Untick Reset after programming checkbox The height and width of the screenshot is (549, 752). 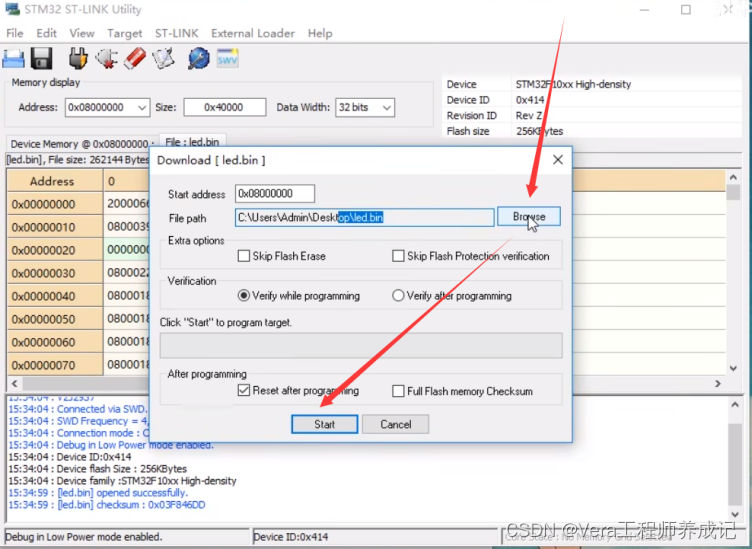[x=244, y=390]
